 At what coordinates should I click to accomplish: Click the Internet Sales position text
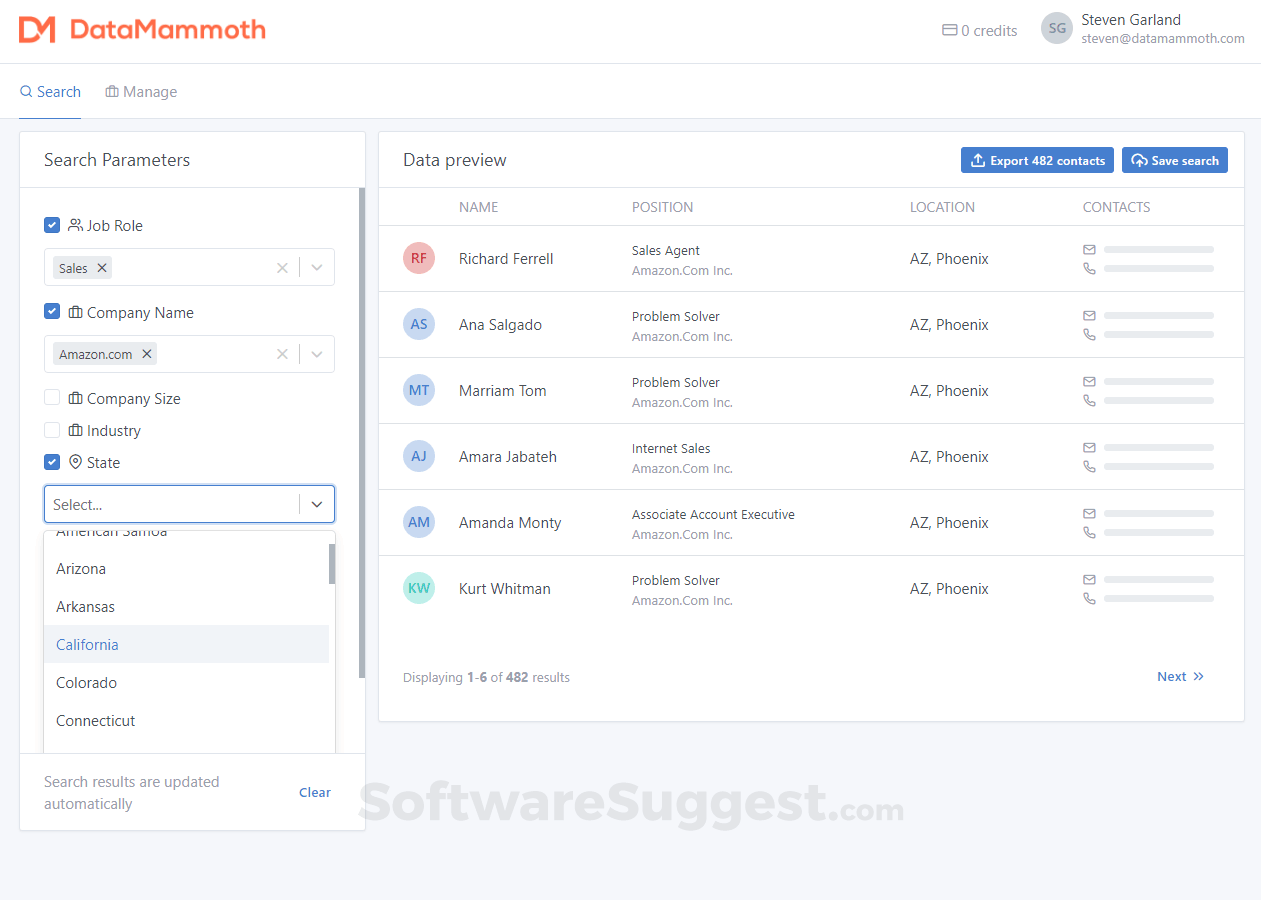coord(671,448)
